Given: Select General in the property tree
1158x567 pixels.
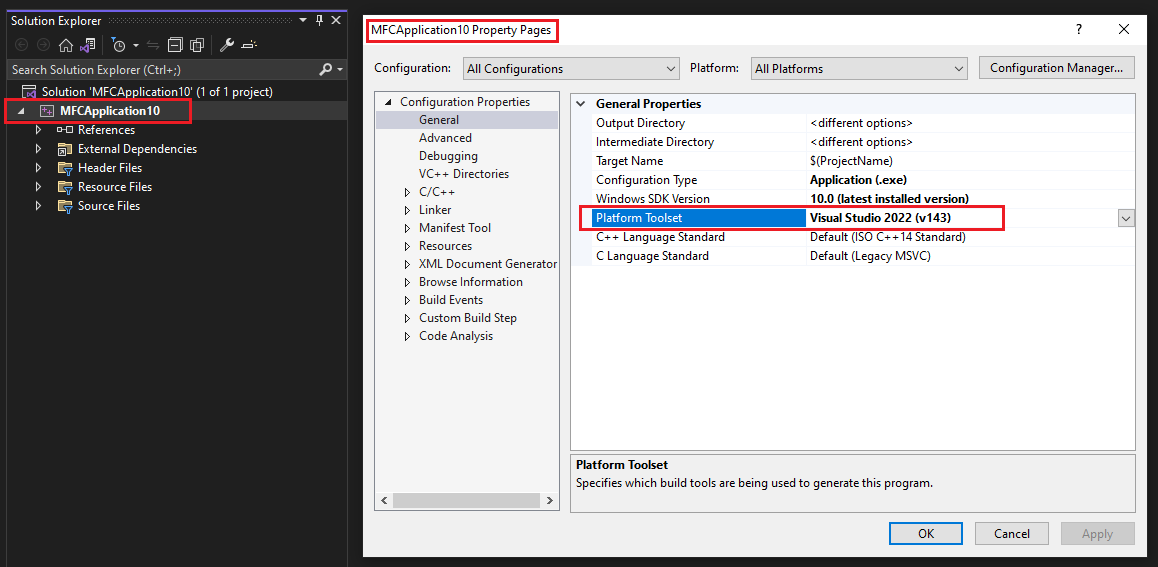Looking at the screenshot, I should 439,120.
